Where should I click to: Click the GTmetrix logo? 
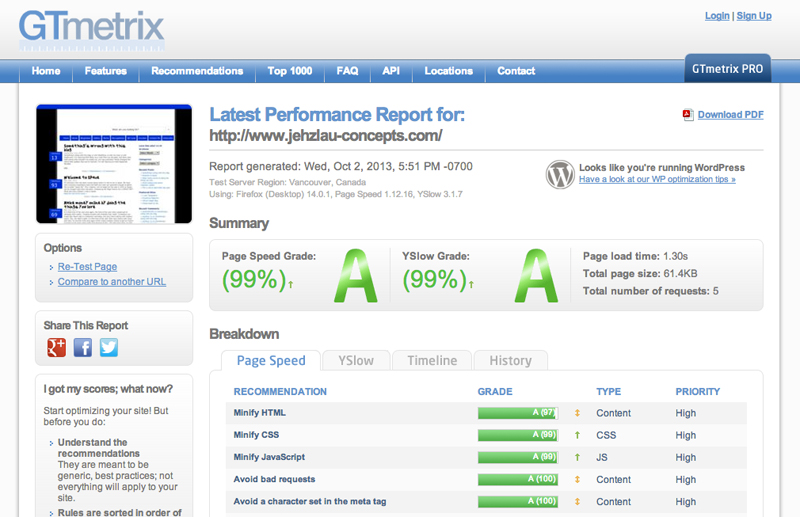tap(91, 29)
